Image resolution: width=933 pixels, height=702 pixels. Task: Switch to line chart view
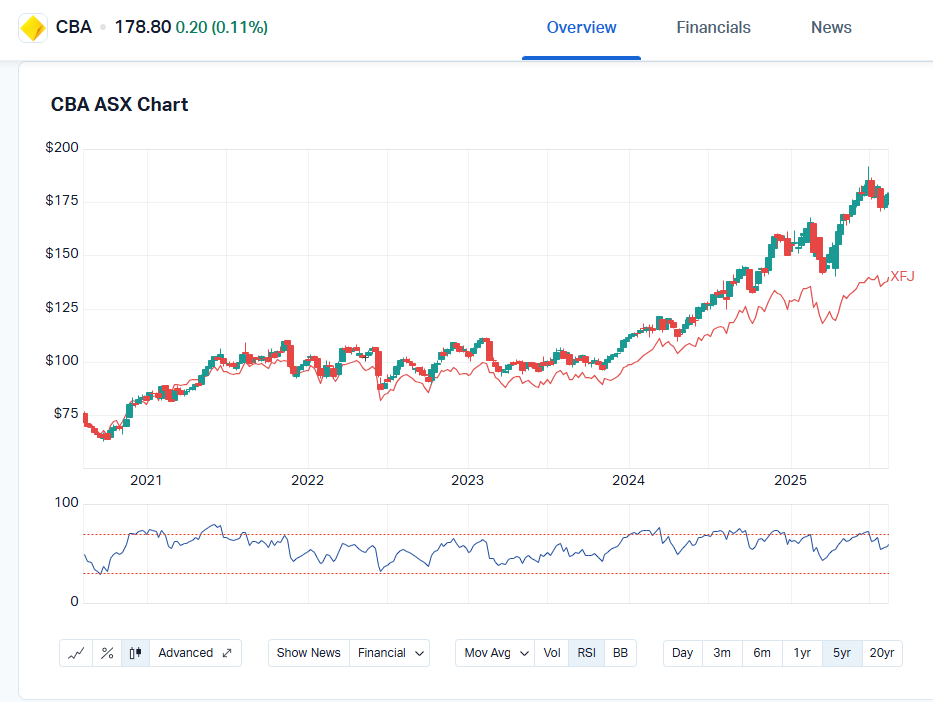pos(76,653)
